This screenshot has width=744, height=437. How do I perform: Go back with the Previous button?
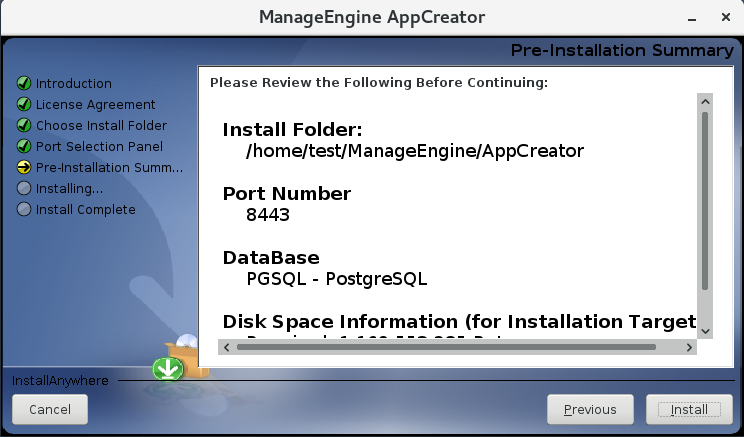pyautogui.click(x=590, y=409)
